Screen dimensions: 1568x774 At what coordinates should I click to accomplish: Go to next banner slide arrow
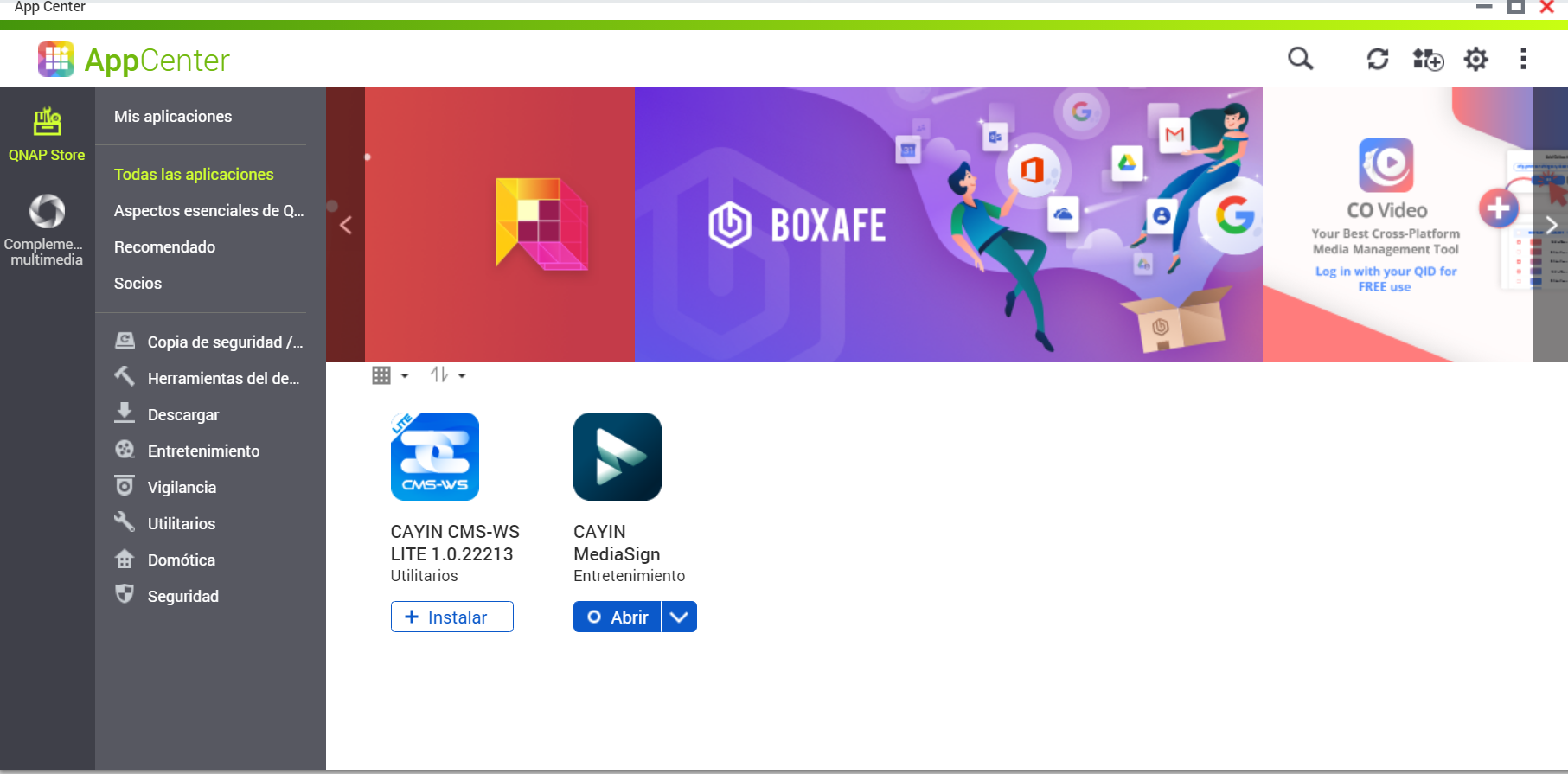coord(1551,226)
